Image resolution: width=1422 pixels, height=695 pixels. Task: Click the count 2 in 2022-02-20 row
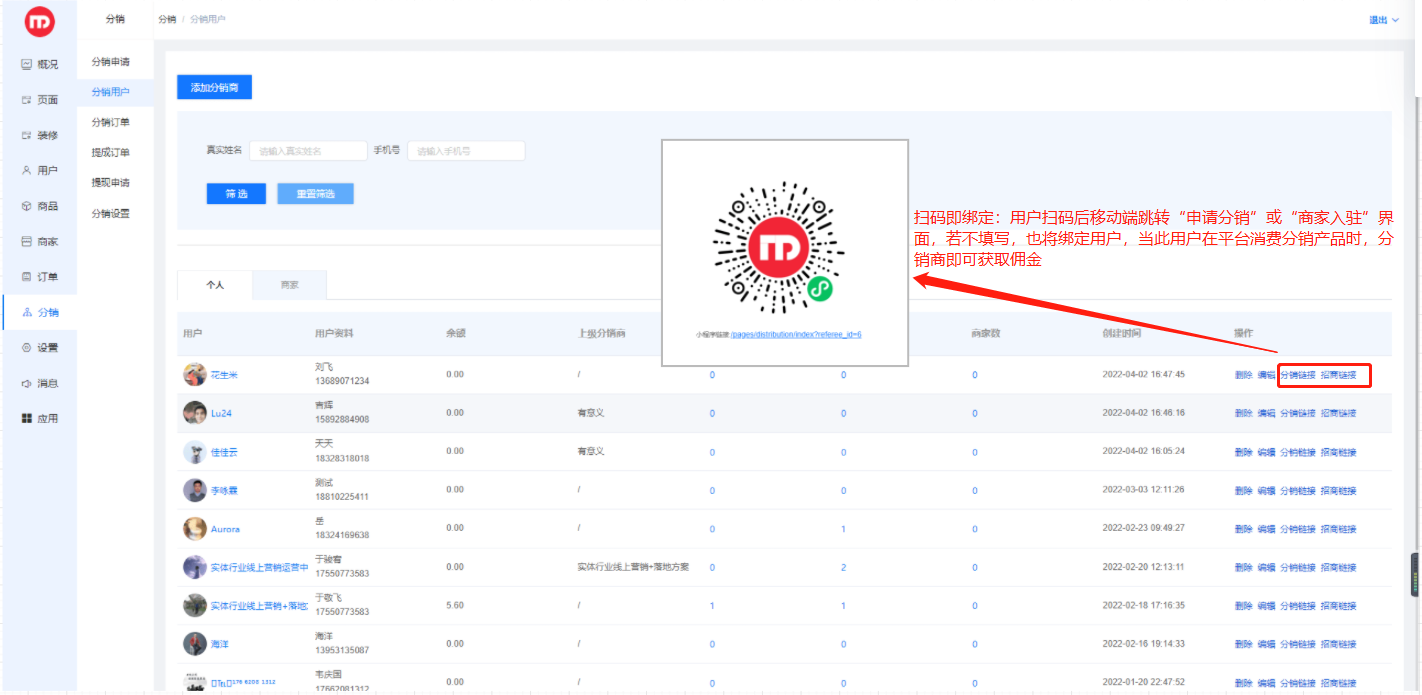coord(843,567)
